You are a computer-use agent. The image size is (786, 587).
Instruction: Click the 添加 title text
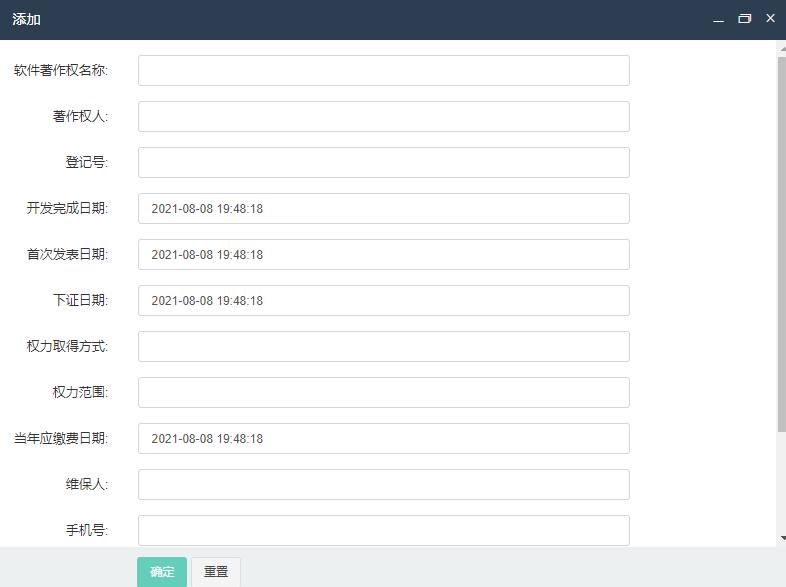[x=26, y=19]
